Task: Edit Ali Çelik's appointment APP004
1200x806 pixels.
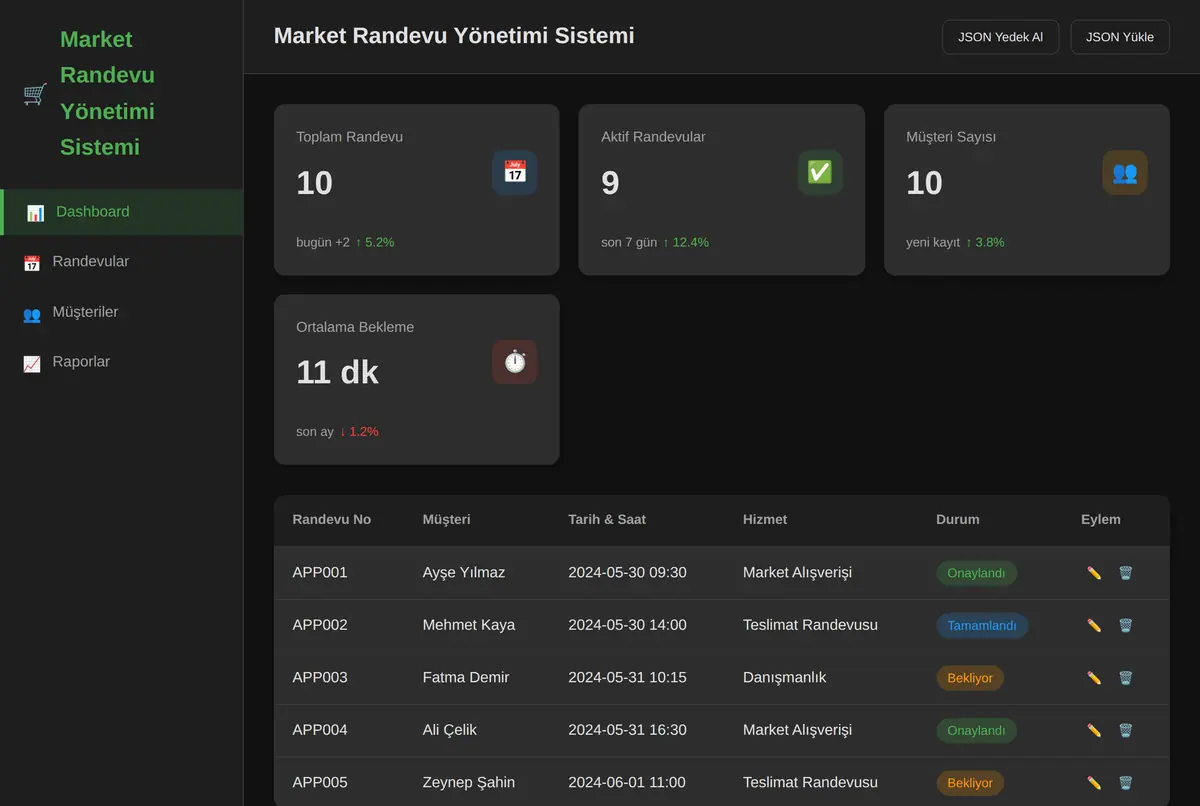Action: coord(1094,730)
